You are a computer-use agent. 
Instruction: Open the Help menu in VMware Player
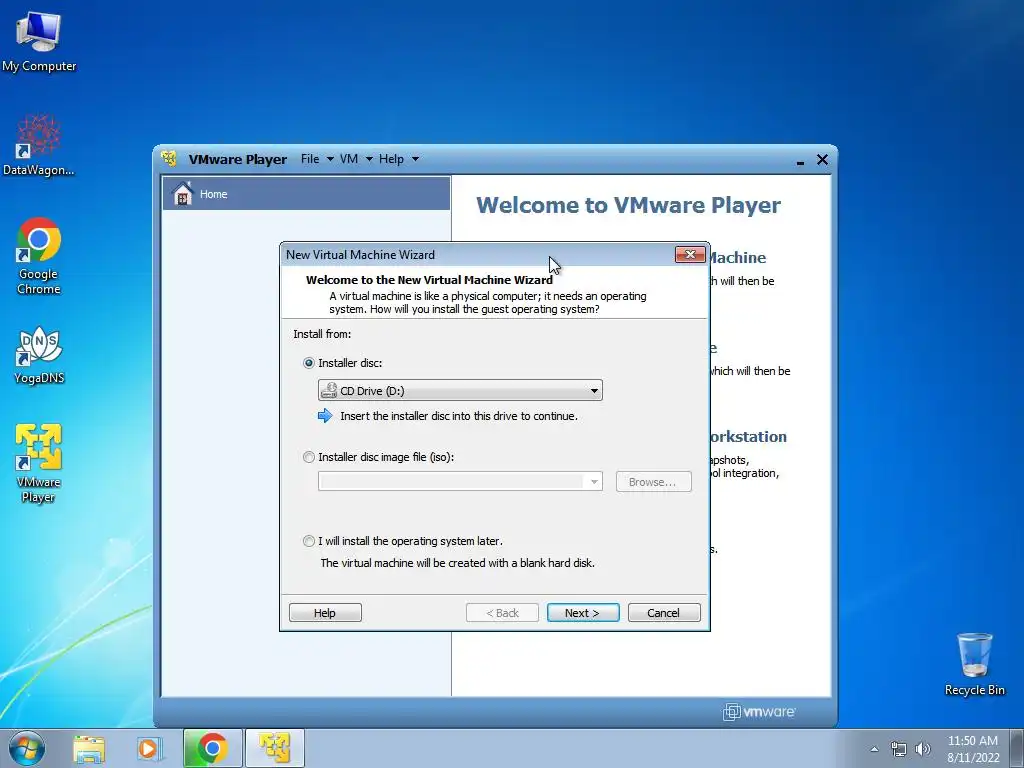coord(398,159)
